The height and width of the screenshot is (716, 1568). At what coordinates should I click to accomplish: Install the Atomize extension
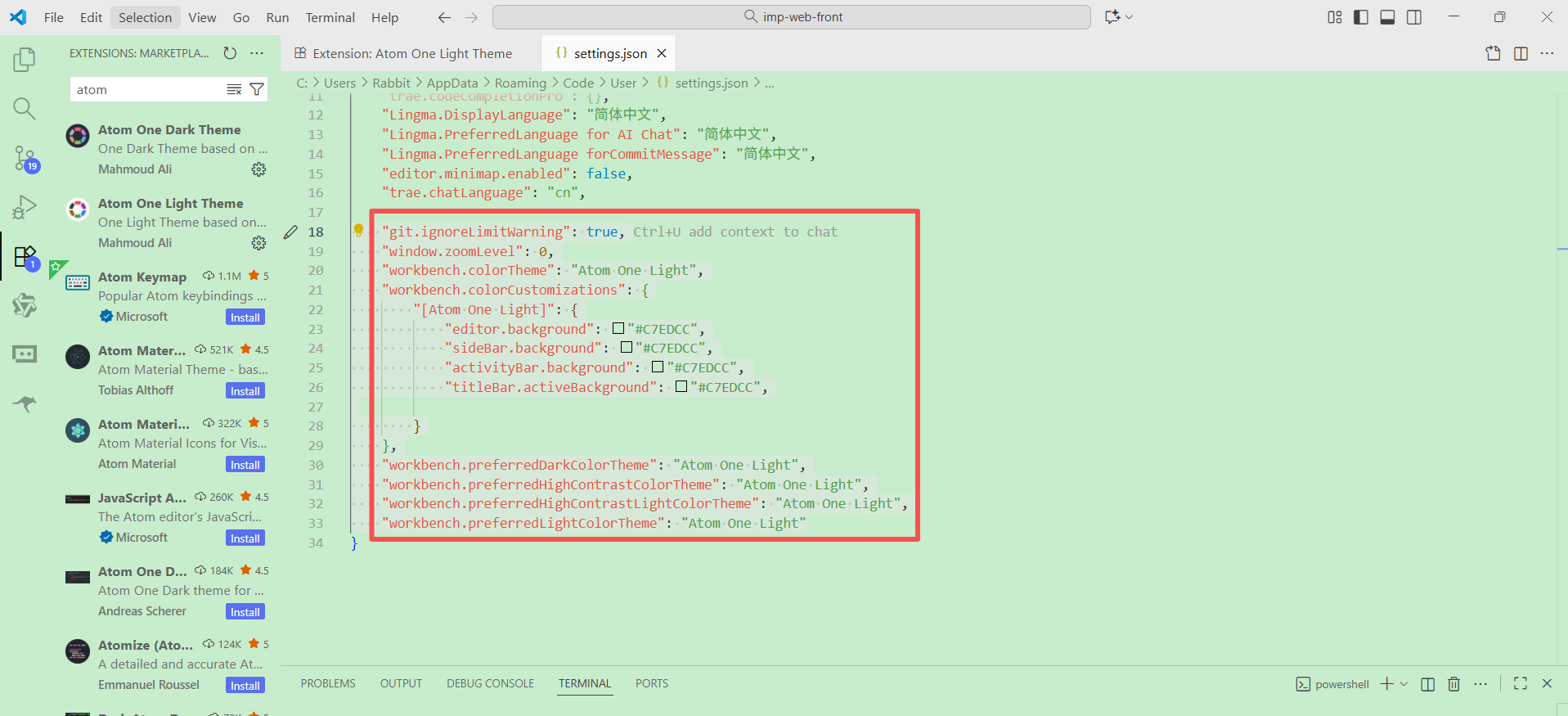tap(245, 686)
